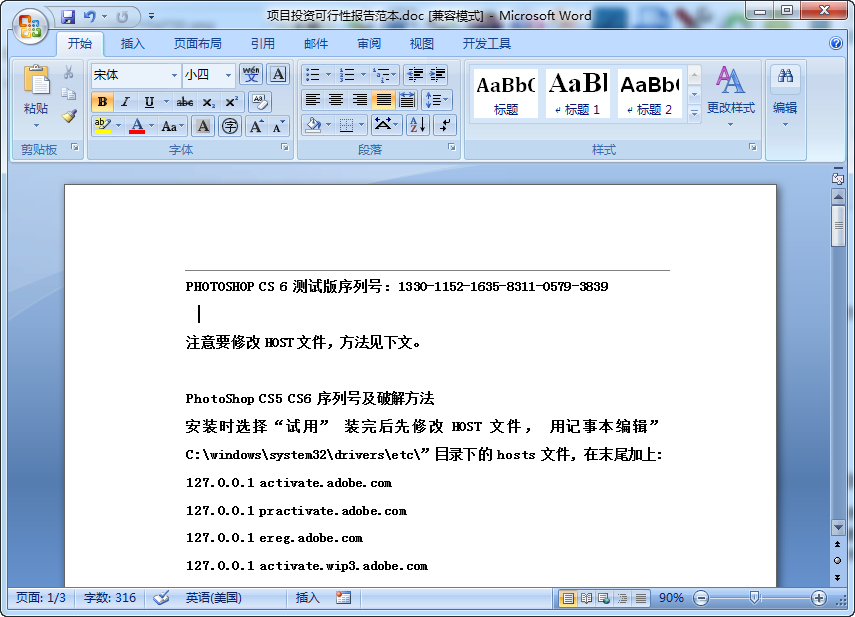Cut the selected text

tap(68, 72)
